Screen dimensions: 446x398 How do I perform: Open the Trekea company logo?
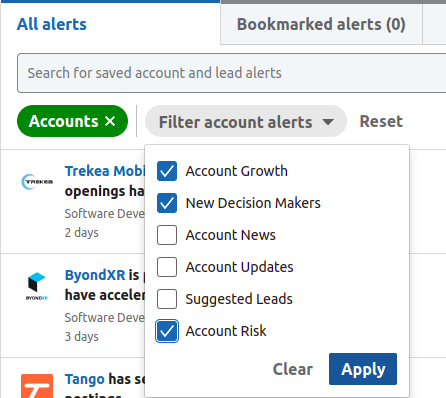[37, 182]
